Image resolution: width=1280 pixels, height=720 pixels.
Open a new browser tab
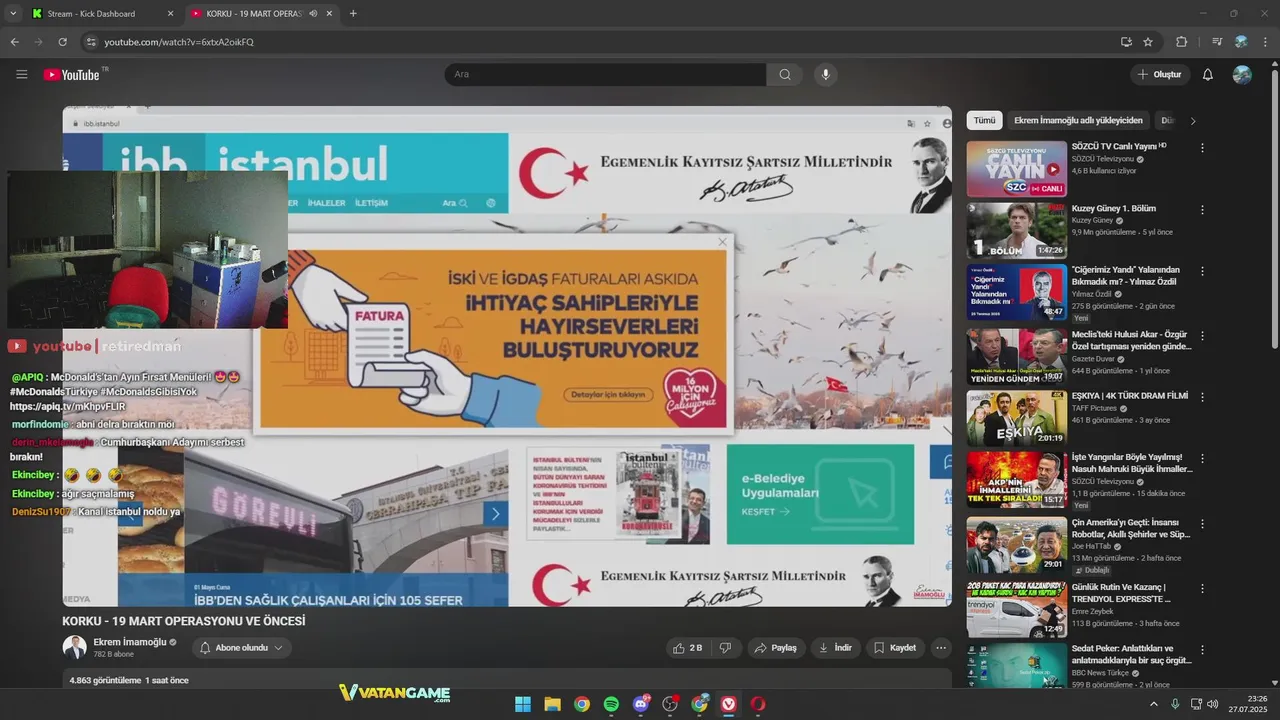pyautogui.click(x=353, y=13)
